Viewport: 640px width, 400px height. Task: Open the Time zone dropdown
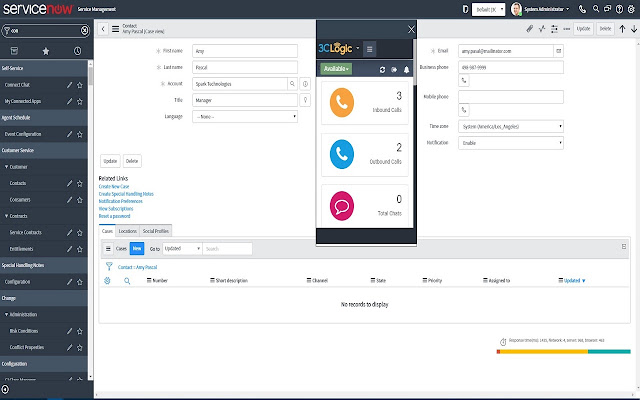coord(511,127)
